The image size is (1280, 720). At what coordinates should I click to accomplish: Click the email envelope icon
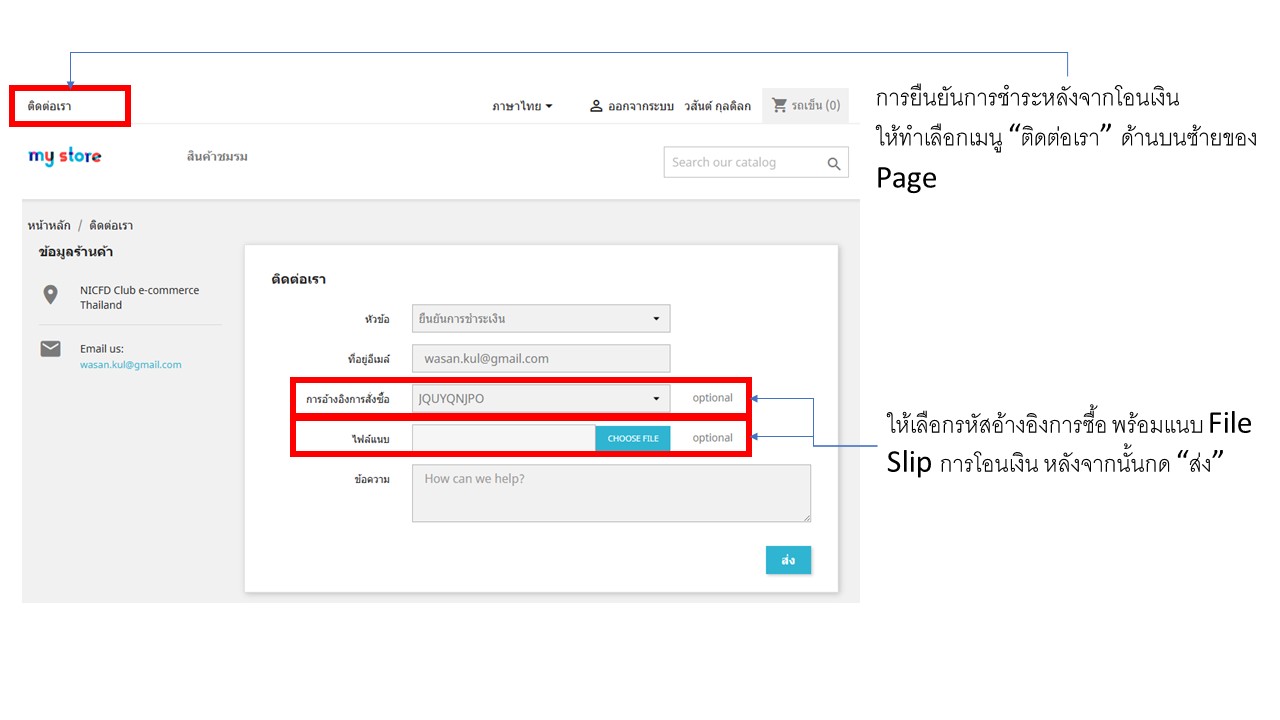tap(51, 349)
